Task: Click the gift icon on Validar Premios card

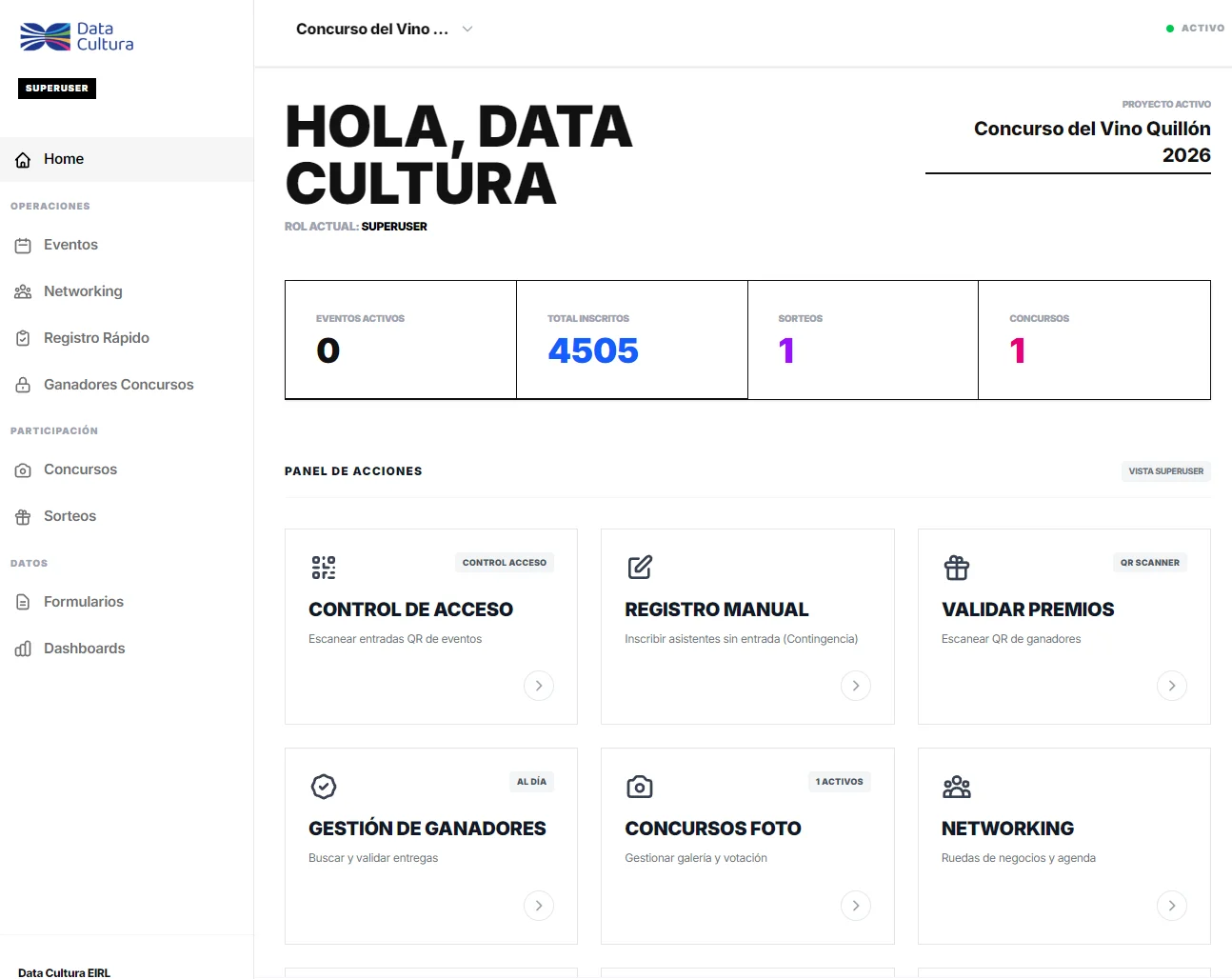Action: click(x=956, y=567)
